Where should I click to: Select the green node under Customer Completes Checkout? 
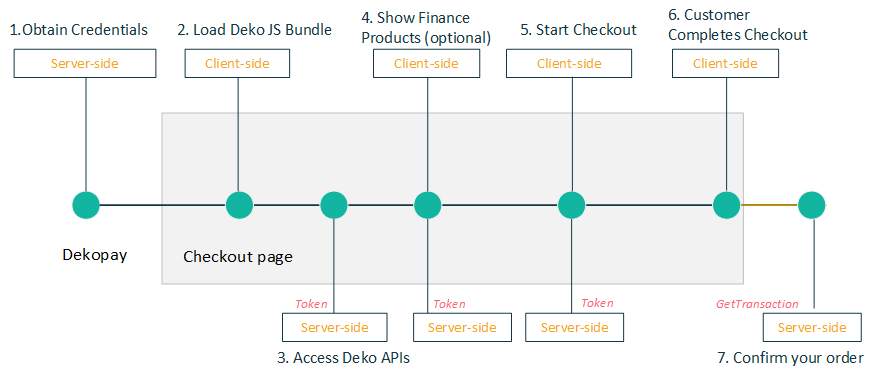727,205
